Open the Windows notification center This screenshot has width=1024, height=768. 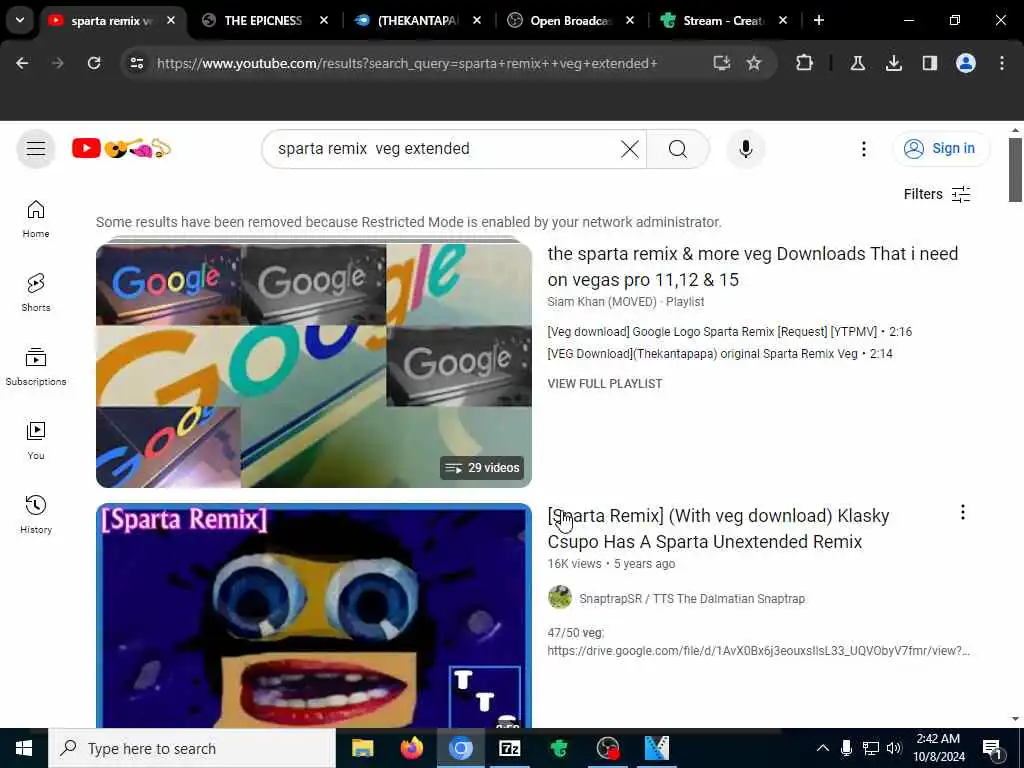click(992, 748)
